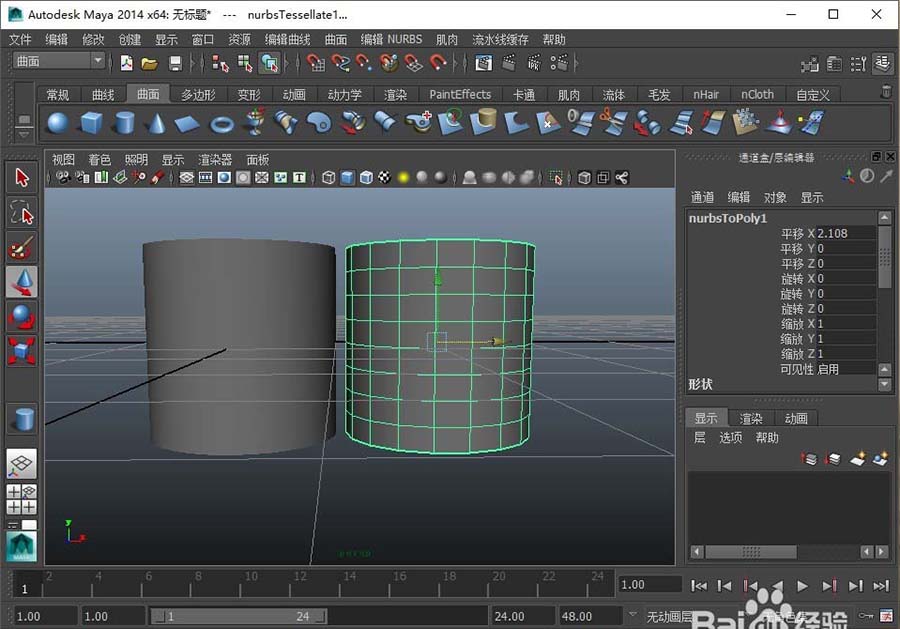Click the 平移 X value field 2.108
This screenshot has height=629, width=900.
coord(845,233)
